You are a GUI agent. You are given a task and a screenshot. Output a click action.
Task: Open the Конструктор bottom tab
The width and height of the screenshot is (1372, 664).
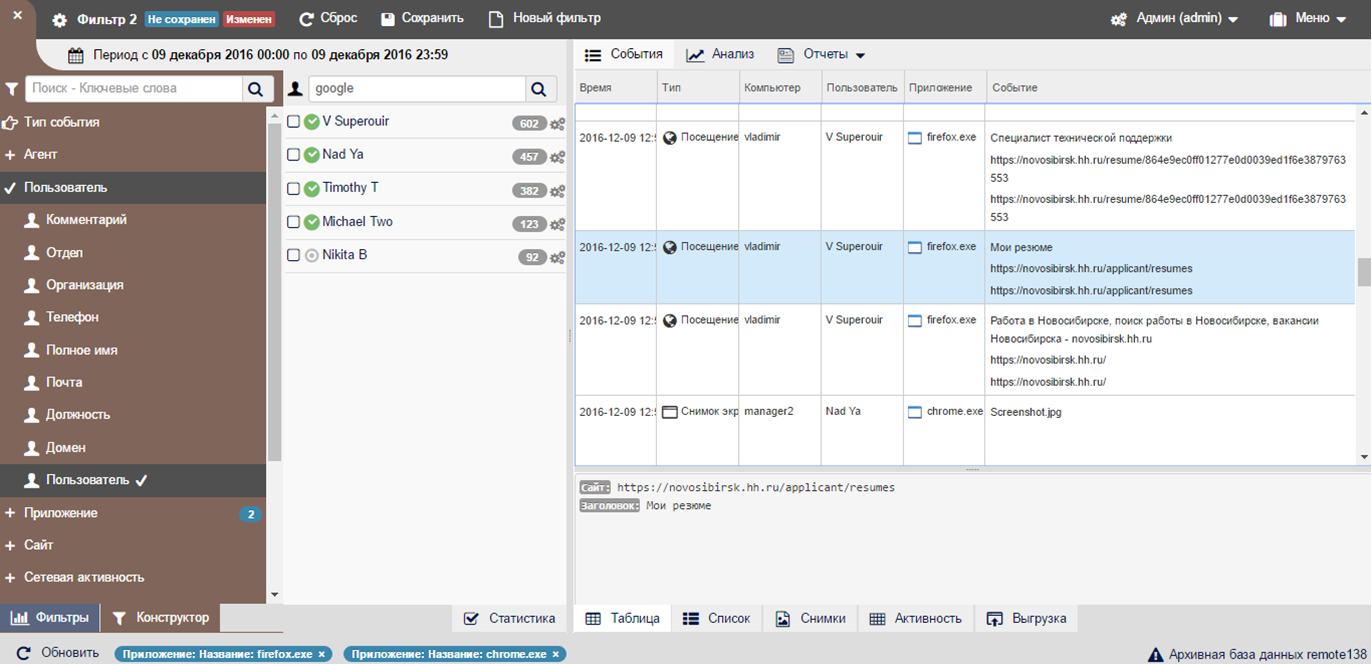[161, 618]
